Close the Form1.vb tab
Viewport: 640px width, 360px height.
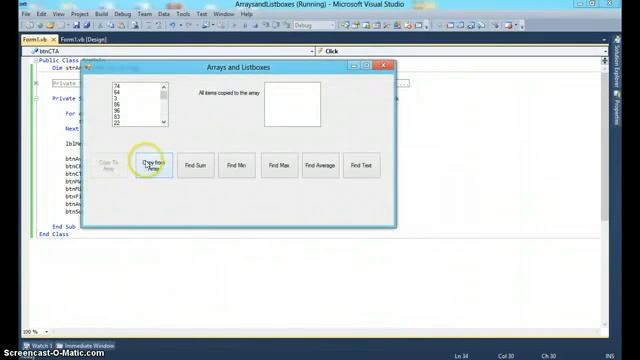(x=53, y=40)
